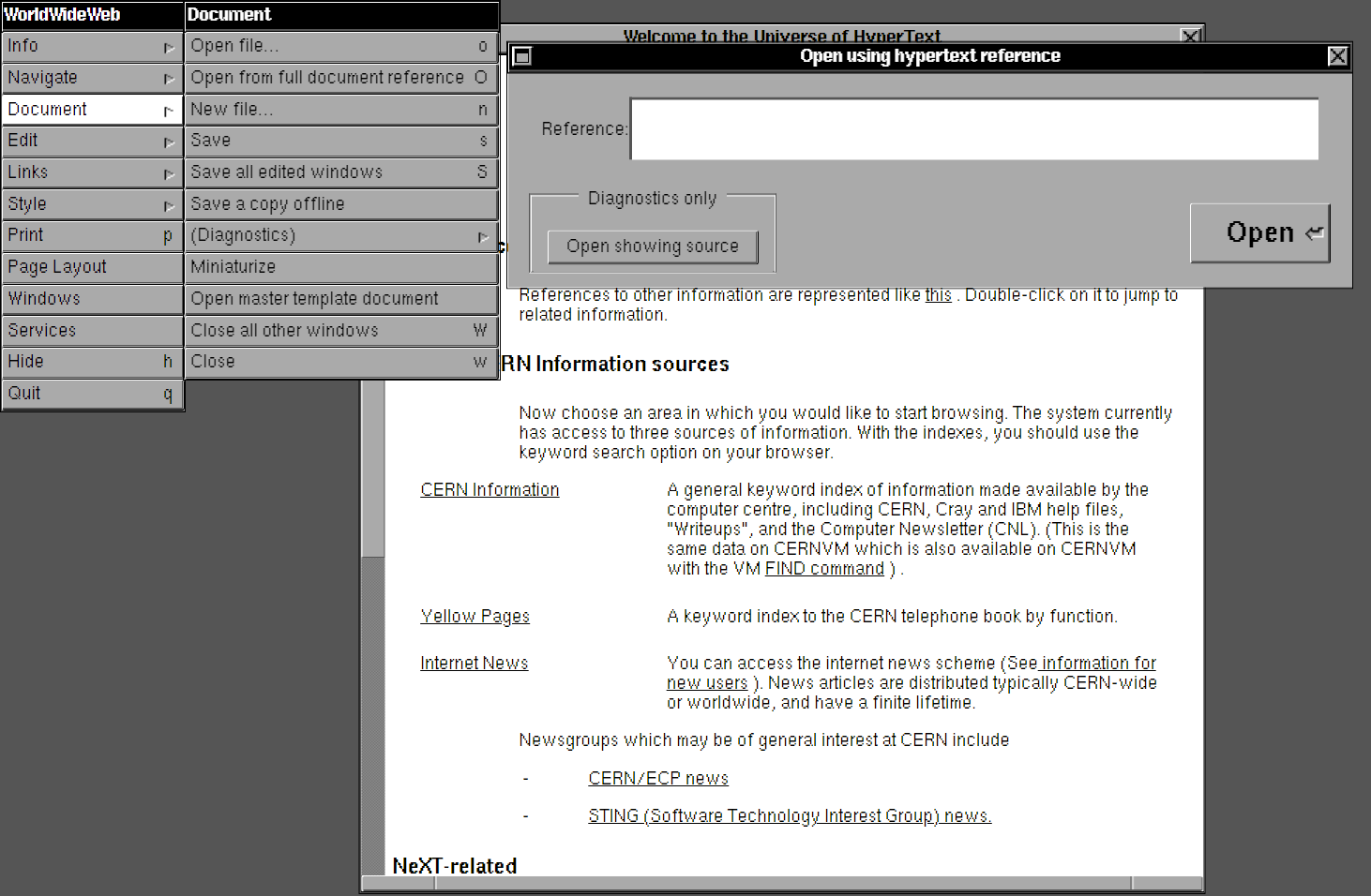Click the document window horizontal scrollbar
This screenshot has height=896, width=1371.
[x=782, y=884]
